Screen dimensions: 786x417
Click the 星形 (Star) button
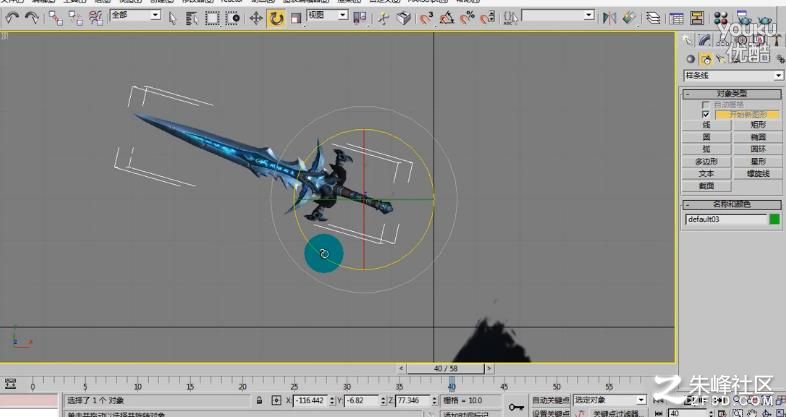(x=758, y=161)
